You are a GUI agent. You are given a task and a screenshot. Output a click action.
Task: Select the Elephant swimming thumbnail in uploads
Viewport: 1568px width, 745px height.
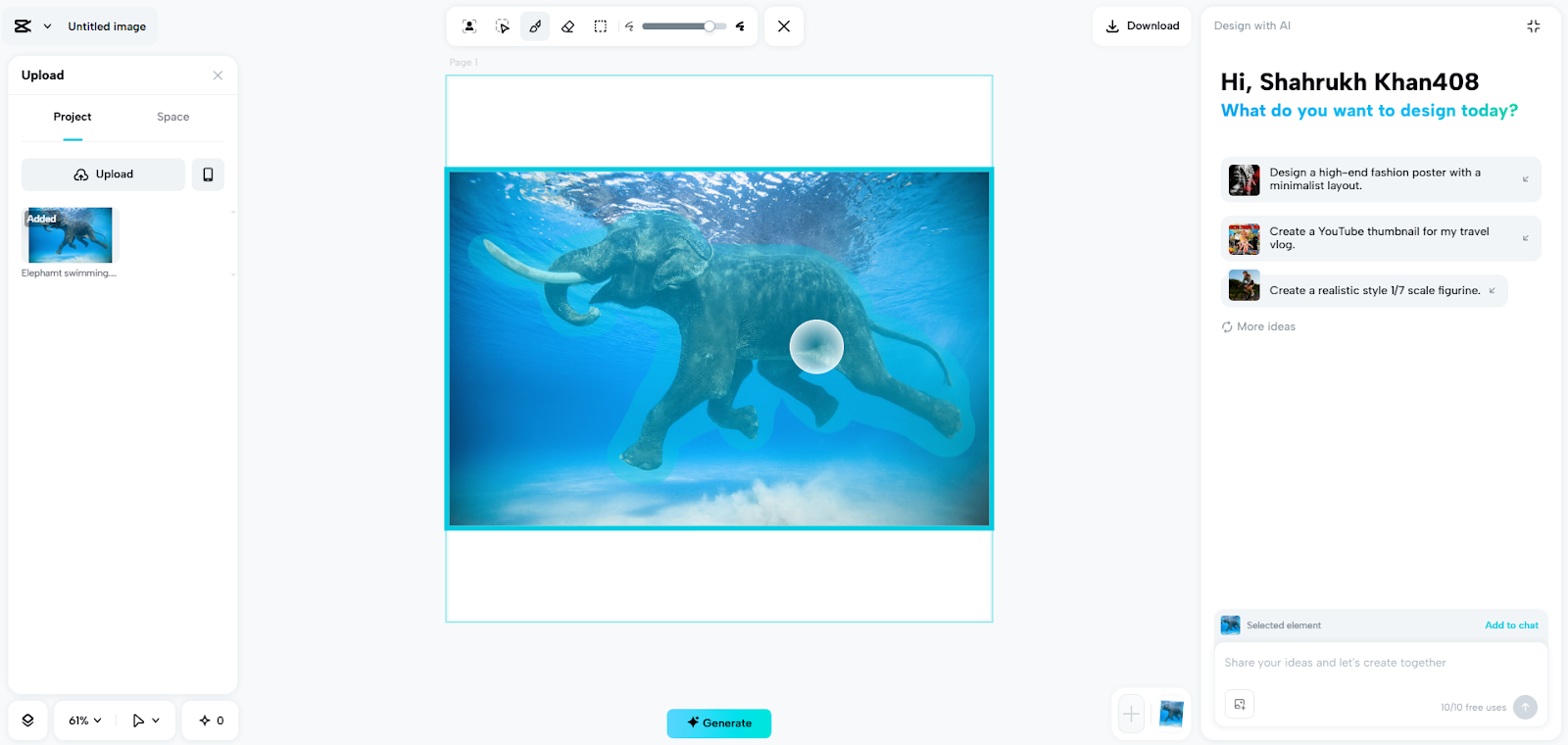[70, 235]
